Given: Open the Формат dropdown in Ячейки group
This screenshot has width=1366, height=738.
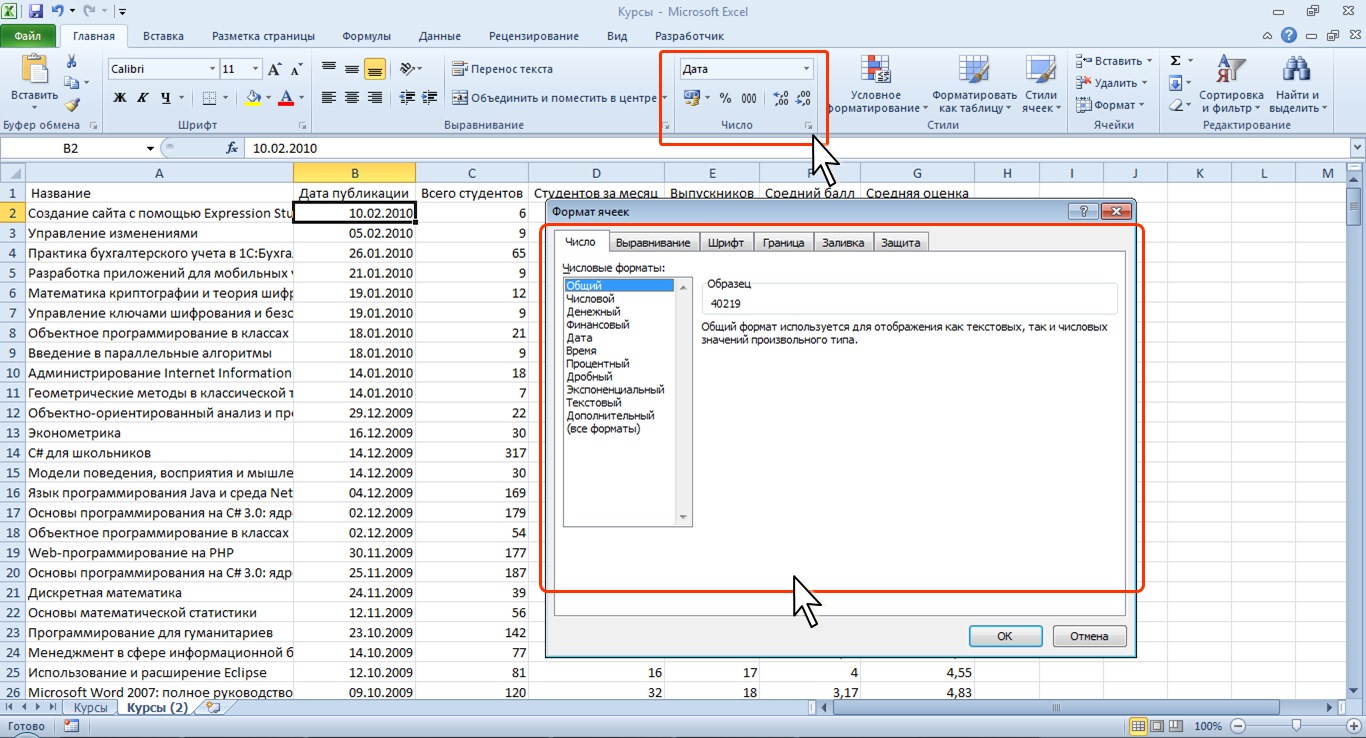Looking at the screenshot, I should point(1111,105).
